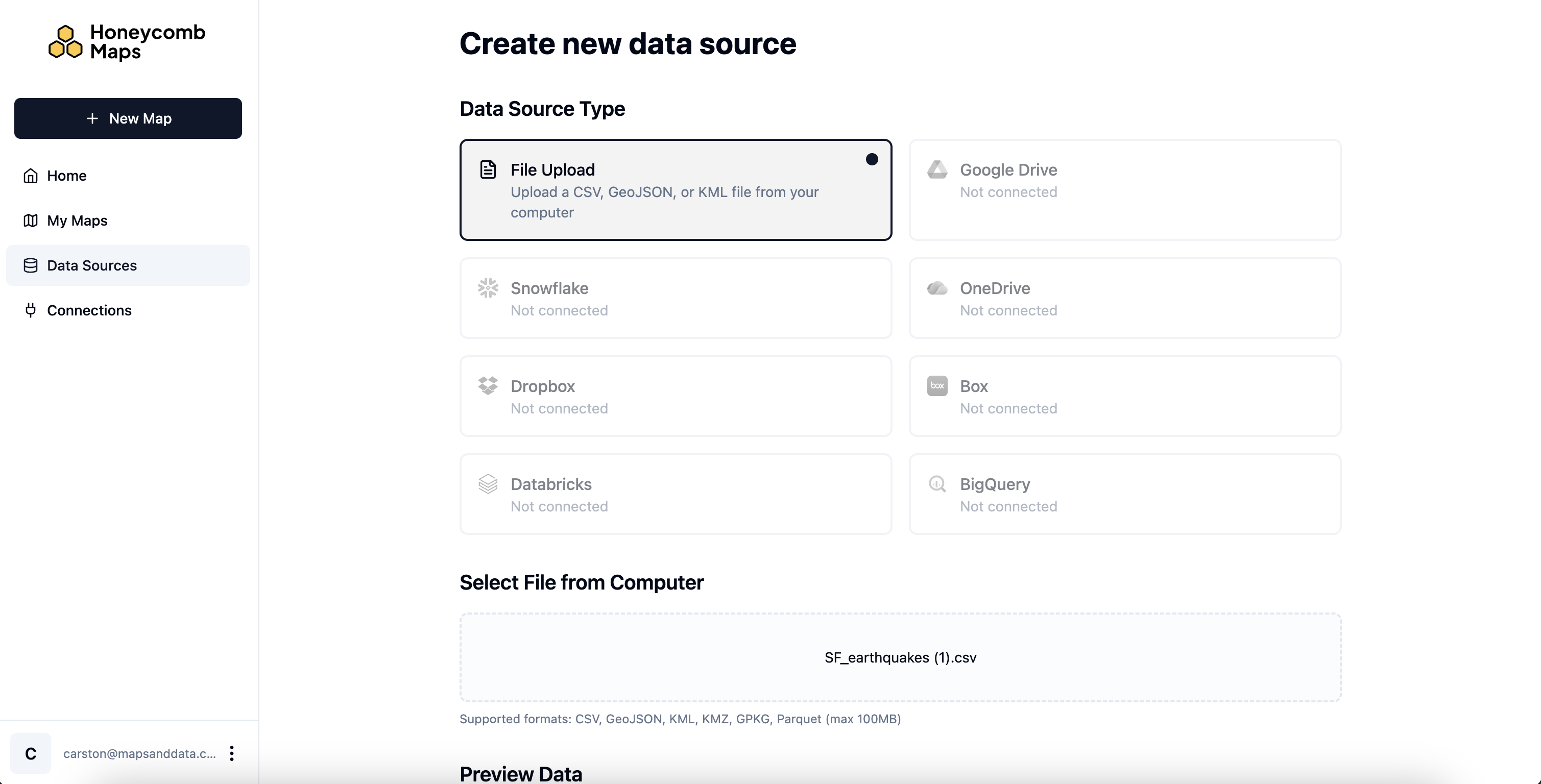Click the Box connector icon
Viewport: 1541px width, 784px height.
[x=937, y=386]
